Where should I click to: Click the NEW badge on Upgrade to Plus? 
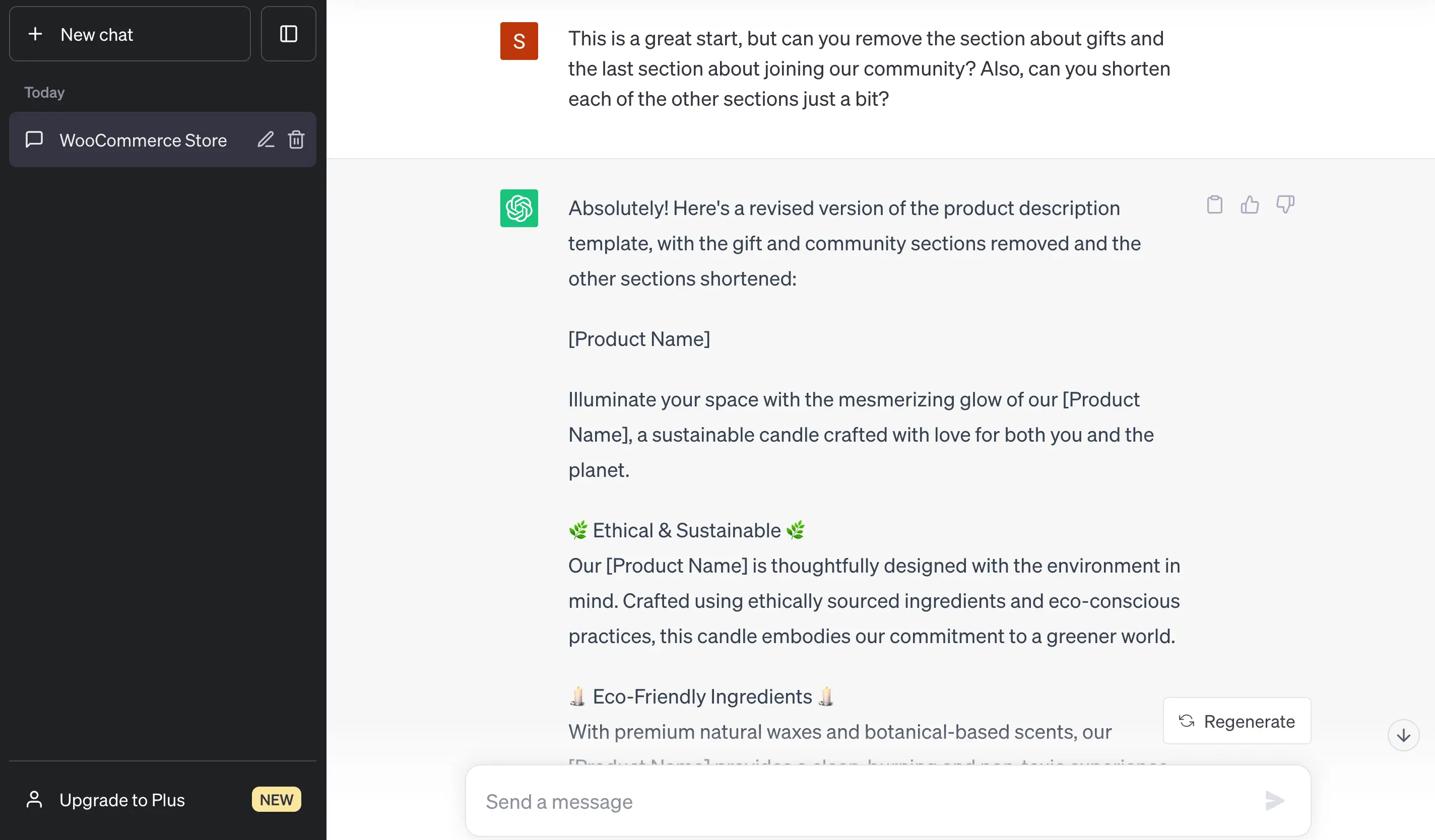(x=277, y=799)
